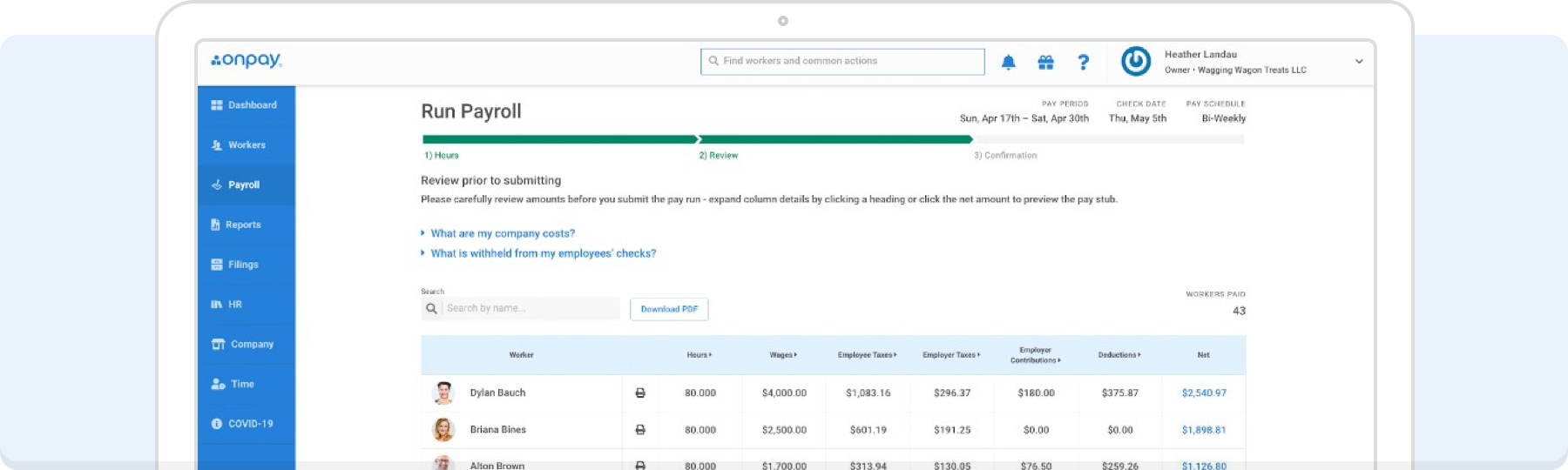Expand the Employee Taxes column heading
The width and height of the screenshot is (1568, 470).
pos(868,355)
